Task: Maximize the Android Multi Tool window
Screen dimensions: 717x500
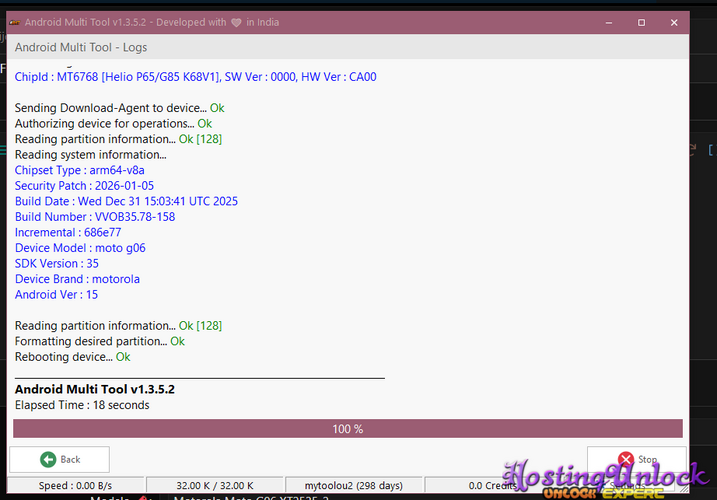Action: (641, 22)
